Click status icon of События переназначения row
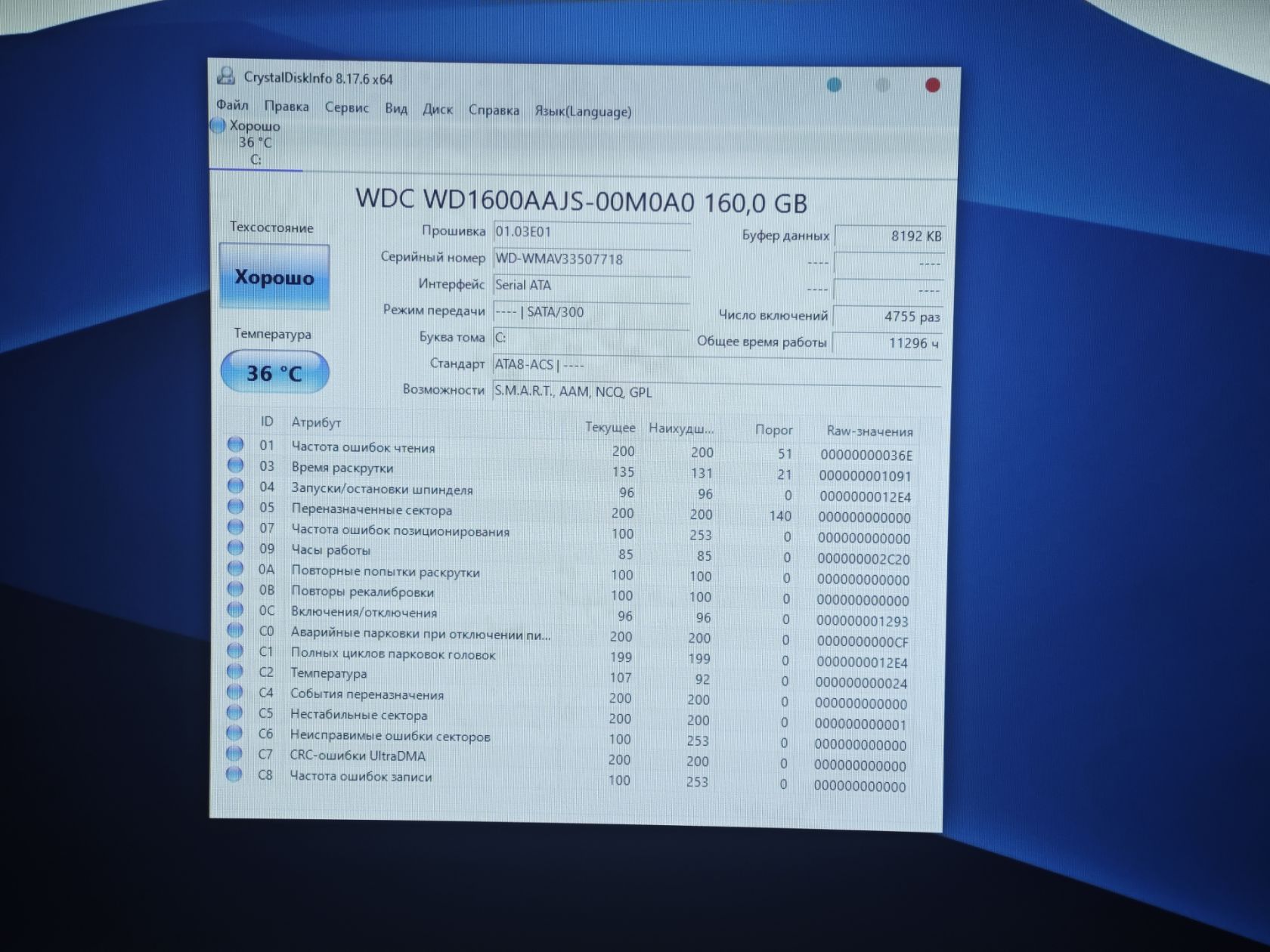This screenshot has width=1270, height=952. pos(235,691)
